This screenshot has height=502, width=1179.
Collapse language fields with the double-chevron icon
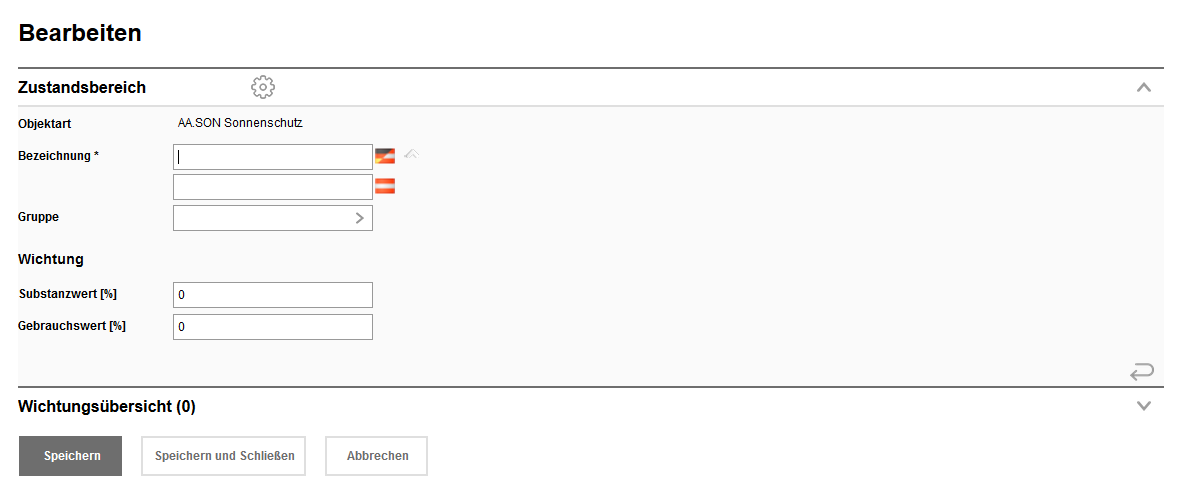click(411, 154)
